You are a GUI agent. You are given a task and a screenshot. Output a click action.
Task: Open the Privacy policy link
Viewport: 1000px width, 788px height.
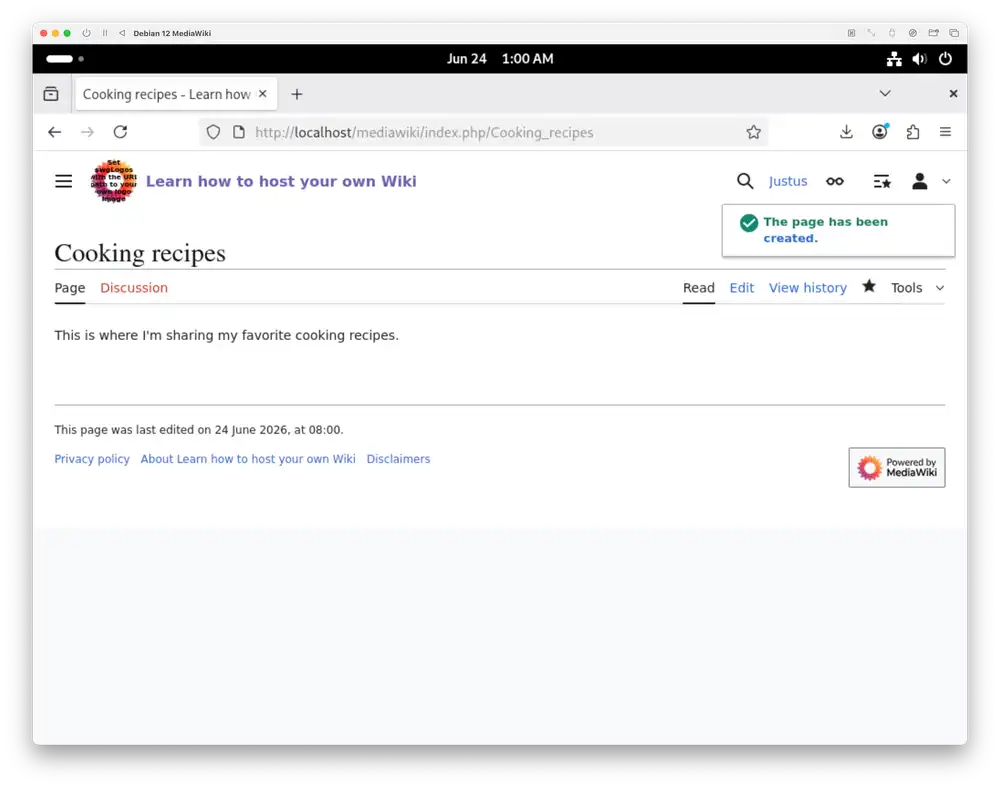click(x=92, y=459)
